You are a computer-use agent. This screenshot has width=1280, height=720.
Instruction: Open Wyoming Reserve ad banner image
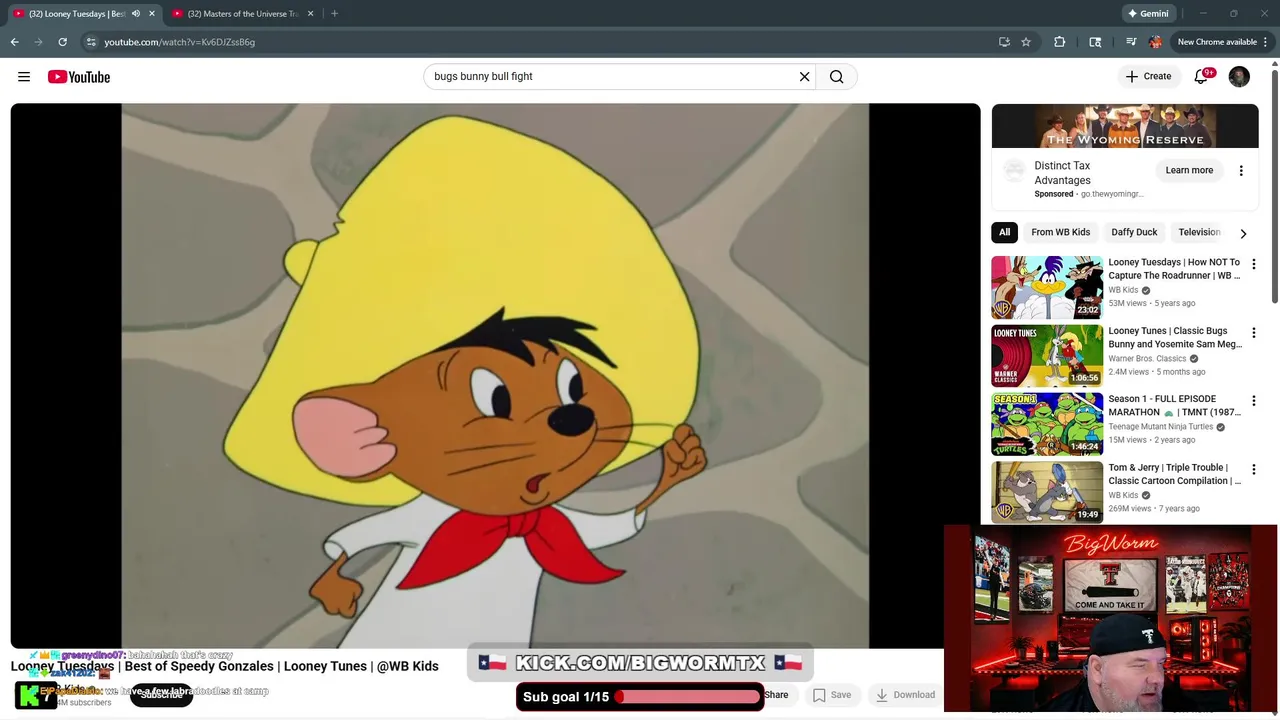coord(1125,126)
